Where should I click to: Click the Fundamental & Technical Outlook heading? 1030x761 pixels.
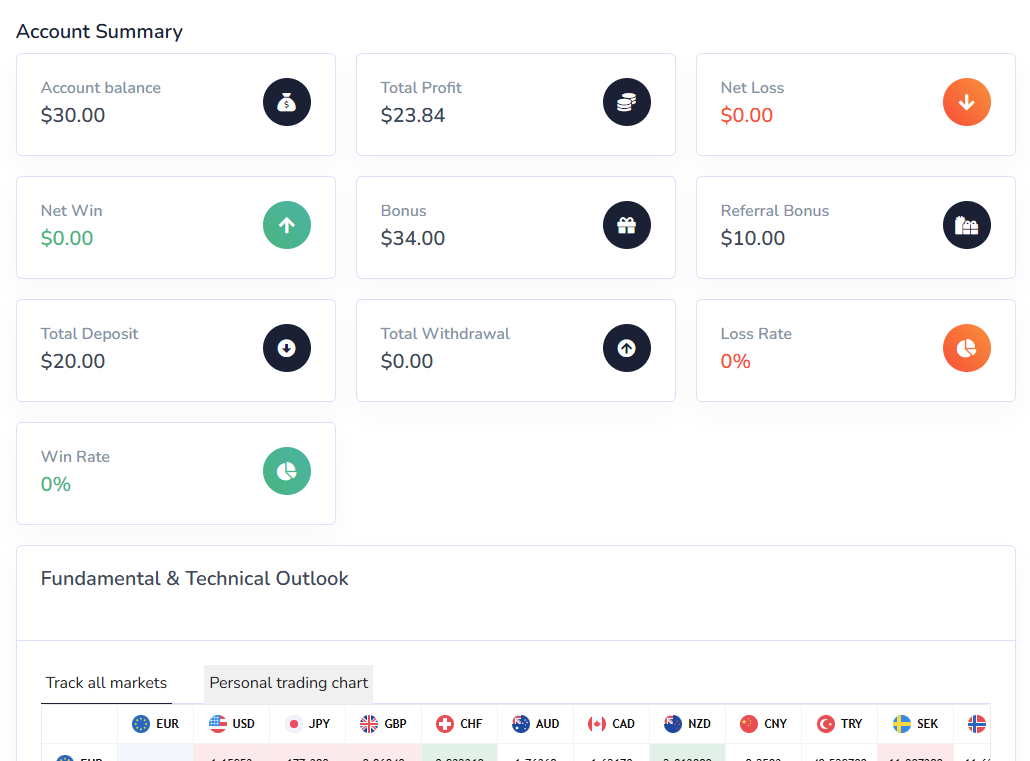(x=195, y=579)
